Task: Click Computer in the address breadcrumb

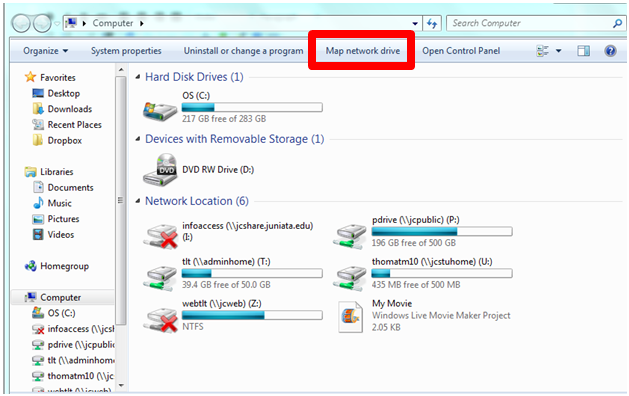Action: pyautogui.click(x=113, y=23)
